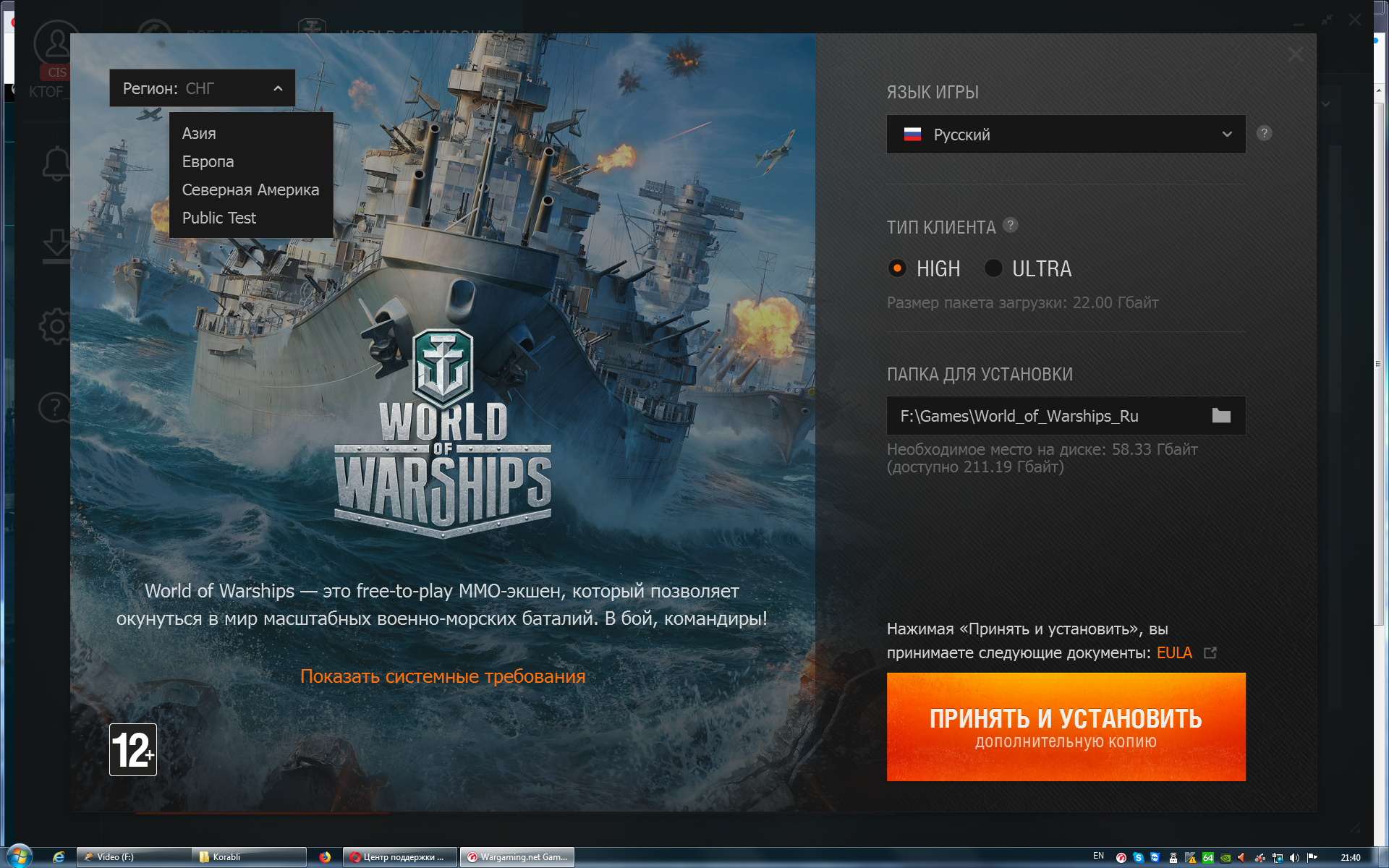Select the HIGH client type radio button

[896, 268]
